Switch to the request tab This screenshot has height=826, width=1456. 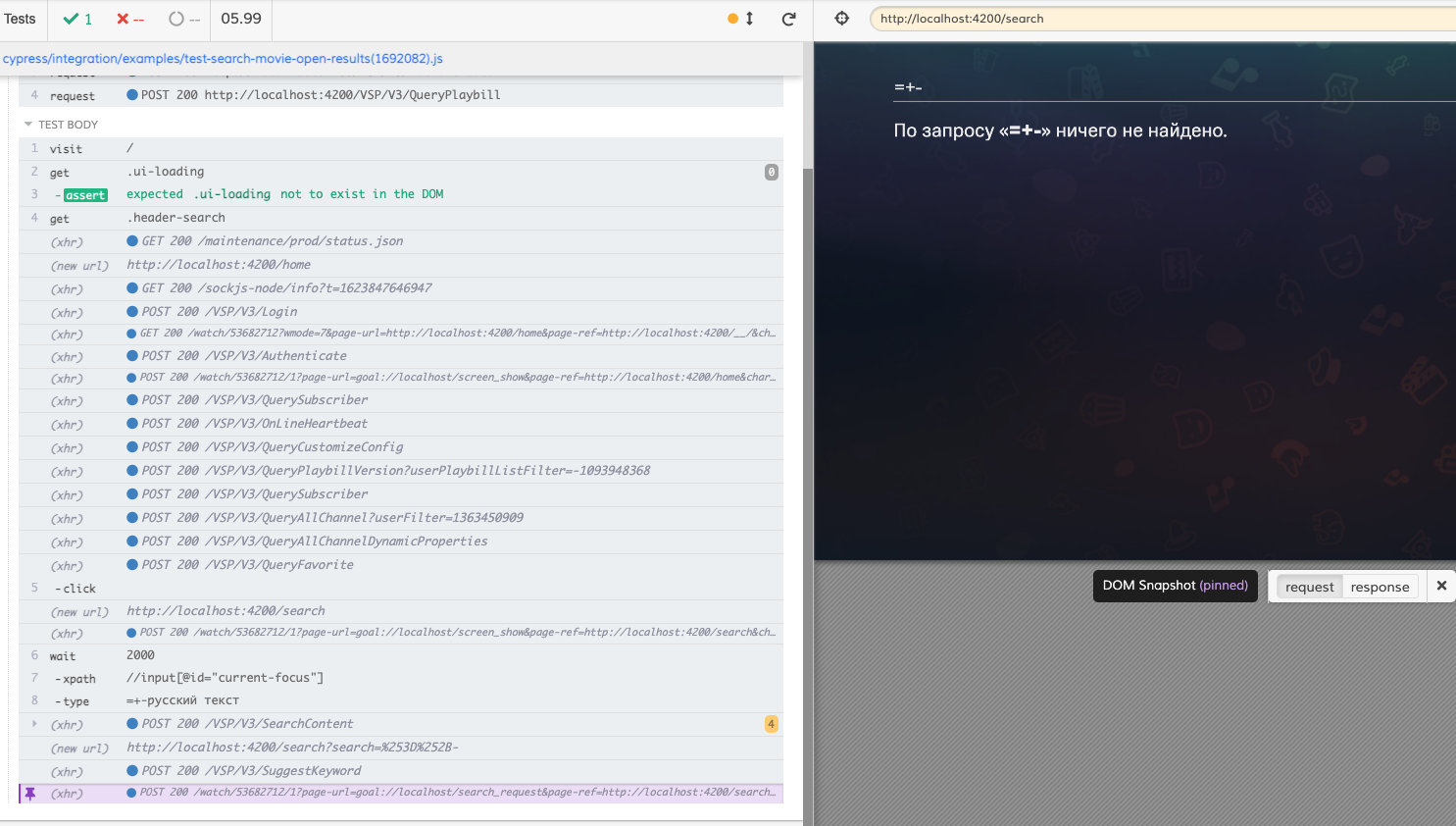click(x=1310, y=586)
